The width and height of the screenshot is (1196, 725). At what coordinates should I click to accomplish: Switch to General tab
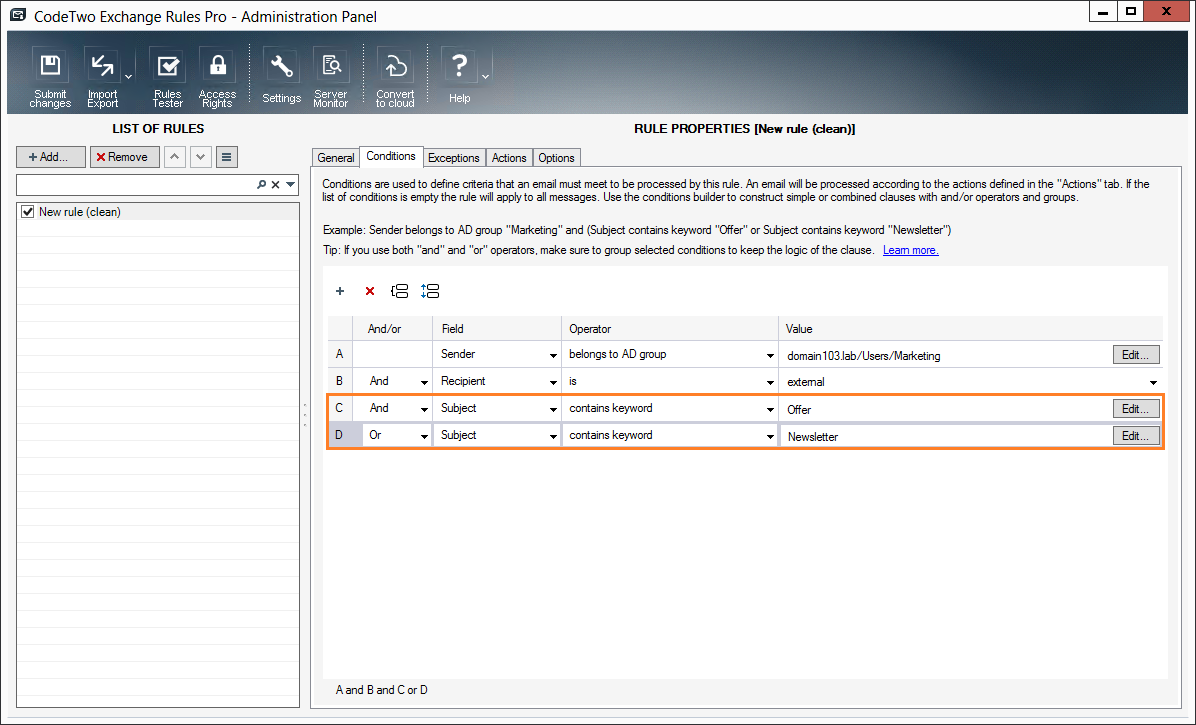(x=336, y=158)
